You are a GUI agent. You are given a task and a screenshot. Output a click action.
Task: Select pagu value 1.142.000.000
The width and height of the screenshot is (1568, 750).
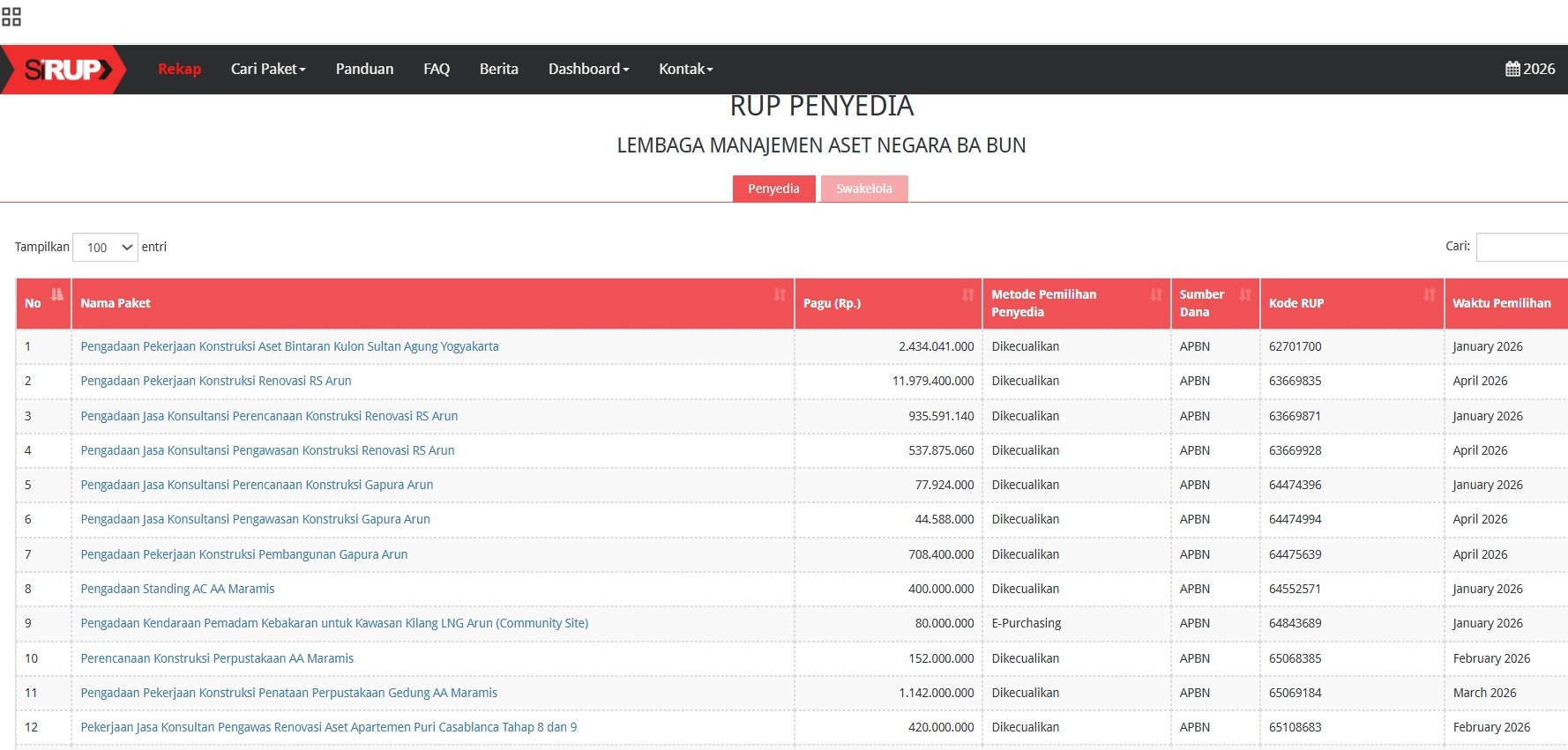tap(937, 693)
